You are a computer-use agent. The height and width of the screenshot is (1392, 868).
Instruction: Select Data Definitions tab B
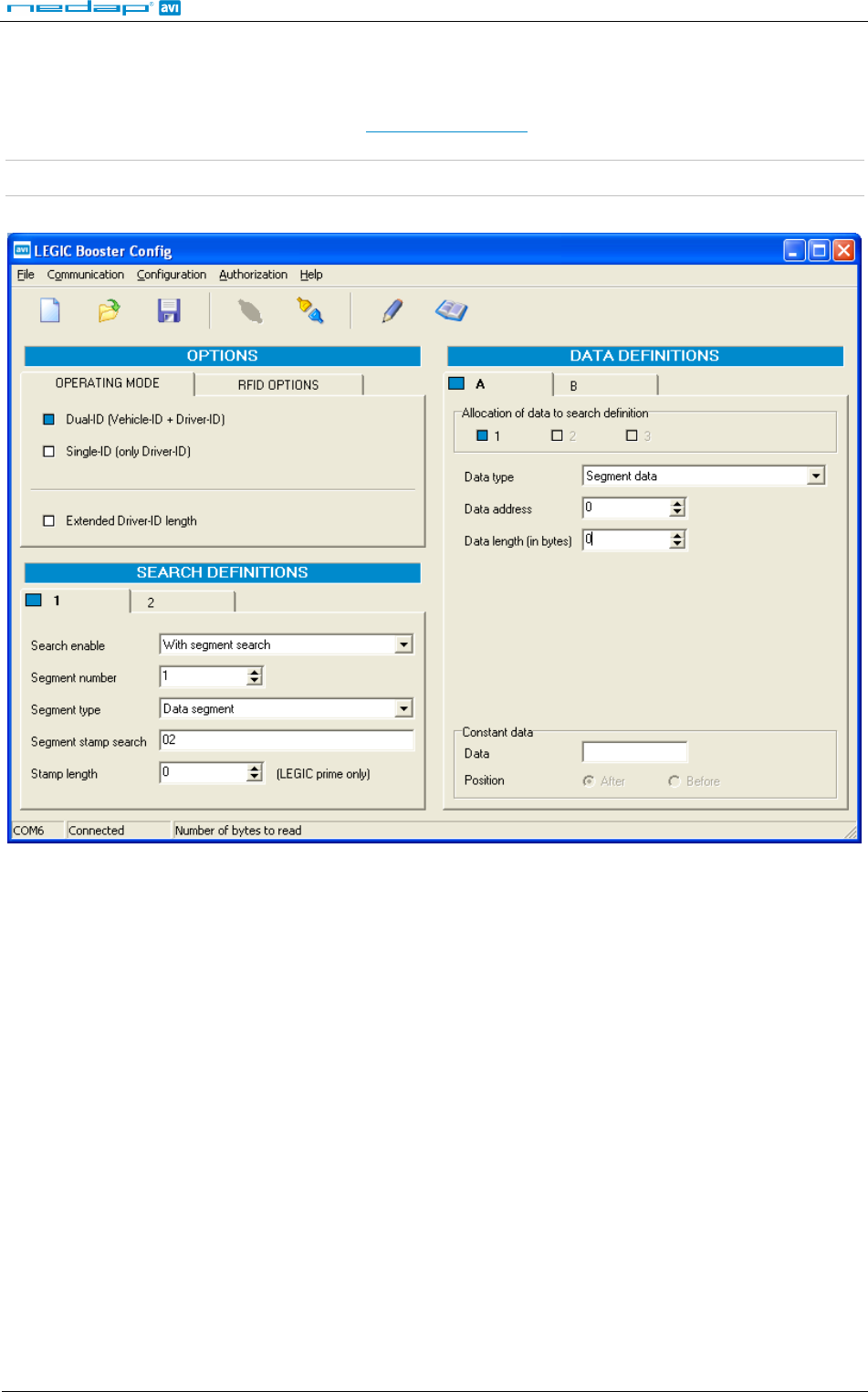point(605,385)
